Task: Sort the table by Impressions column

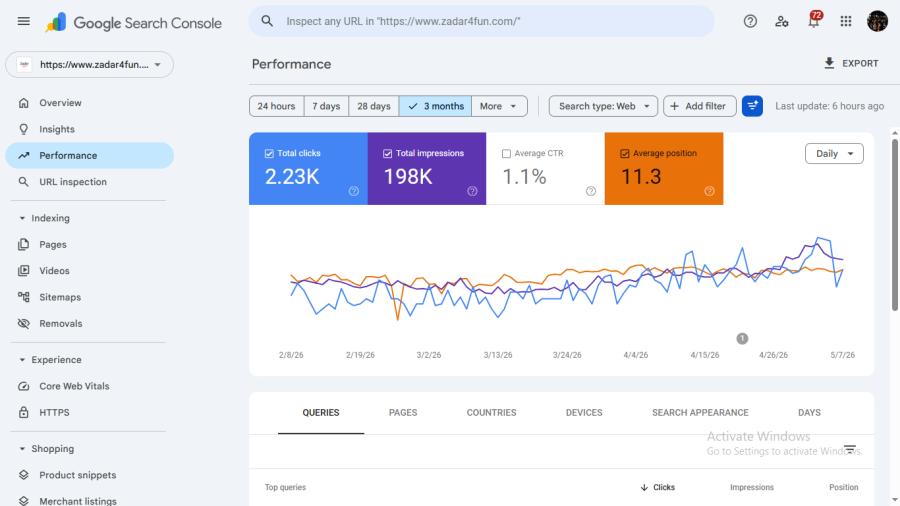Action: pos(751,487)
